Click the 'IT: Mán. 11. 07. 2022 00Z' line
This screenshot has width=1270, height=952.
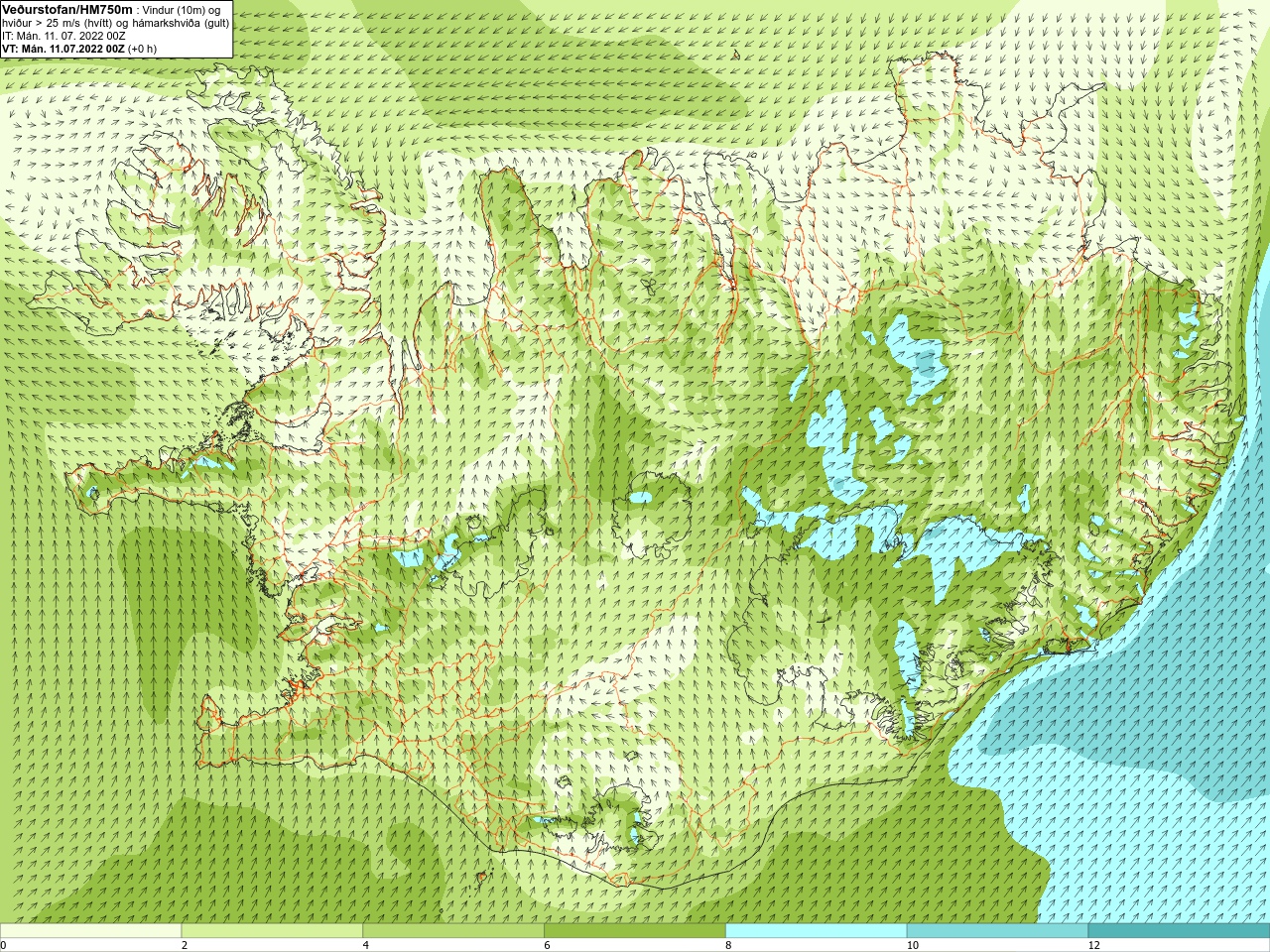63,36
